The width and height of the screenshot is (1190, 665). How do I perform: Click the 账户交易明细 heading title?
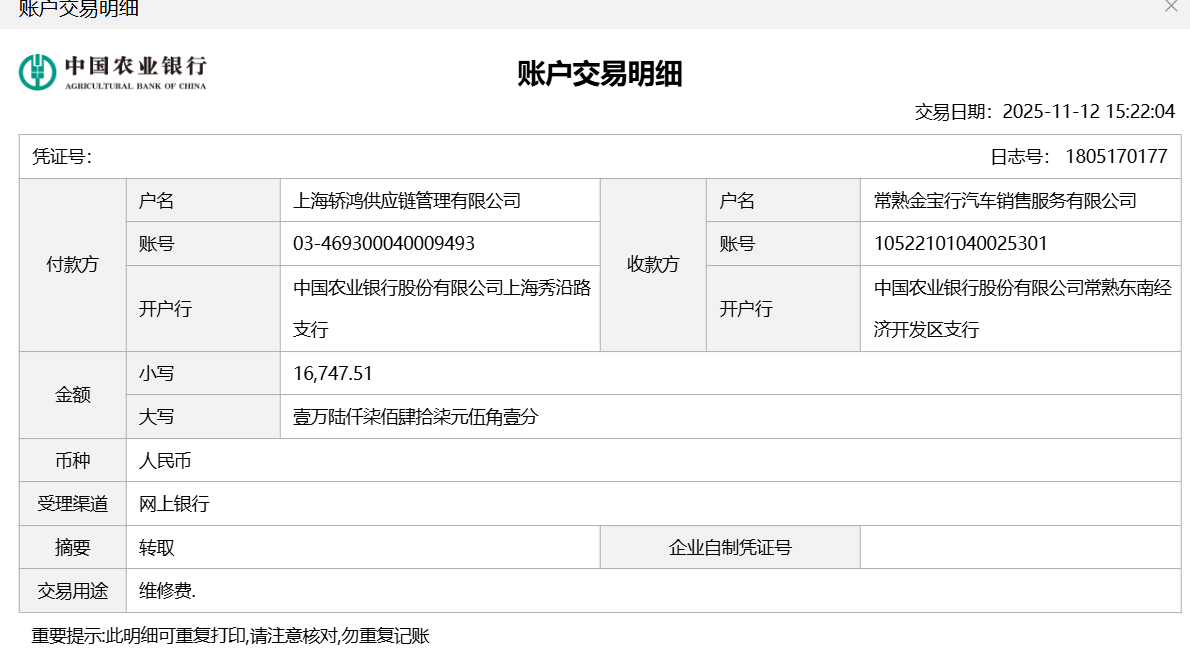click(599, 74)
